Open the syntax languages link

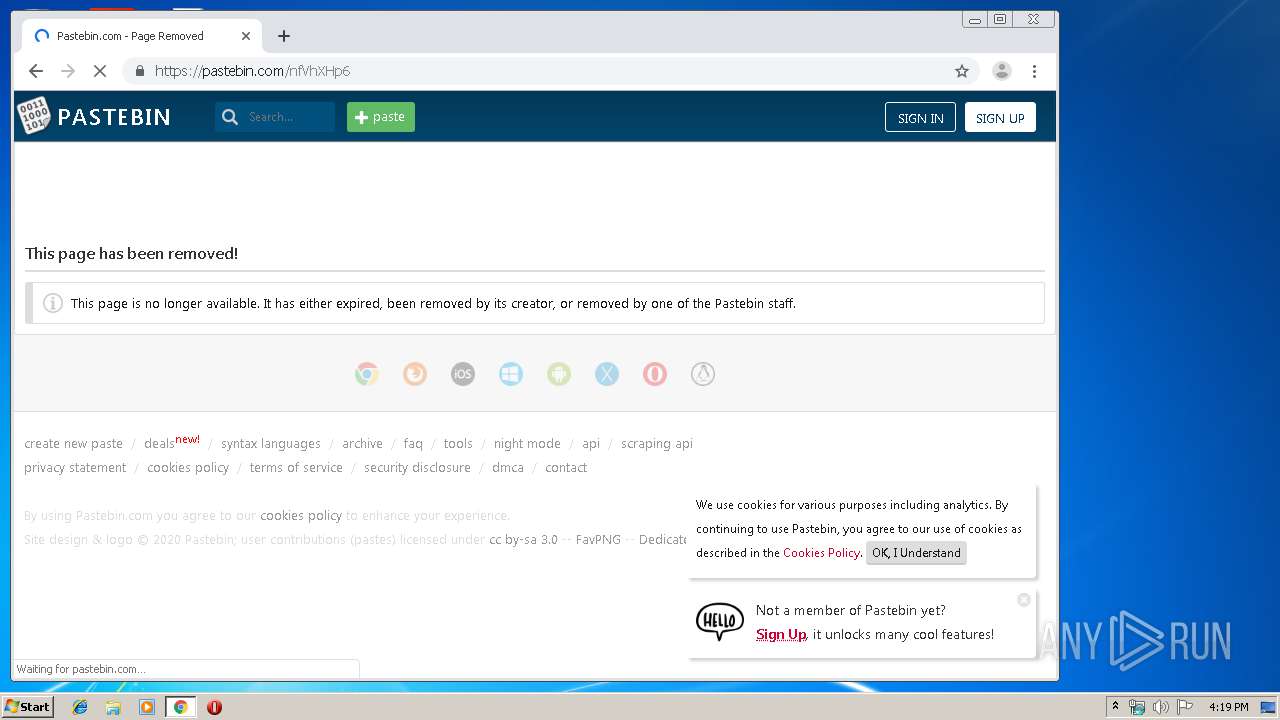271,444
